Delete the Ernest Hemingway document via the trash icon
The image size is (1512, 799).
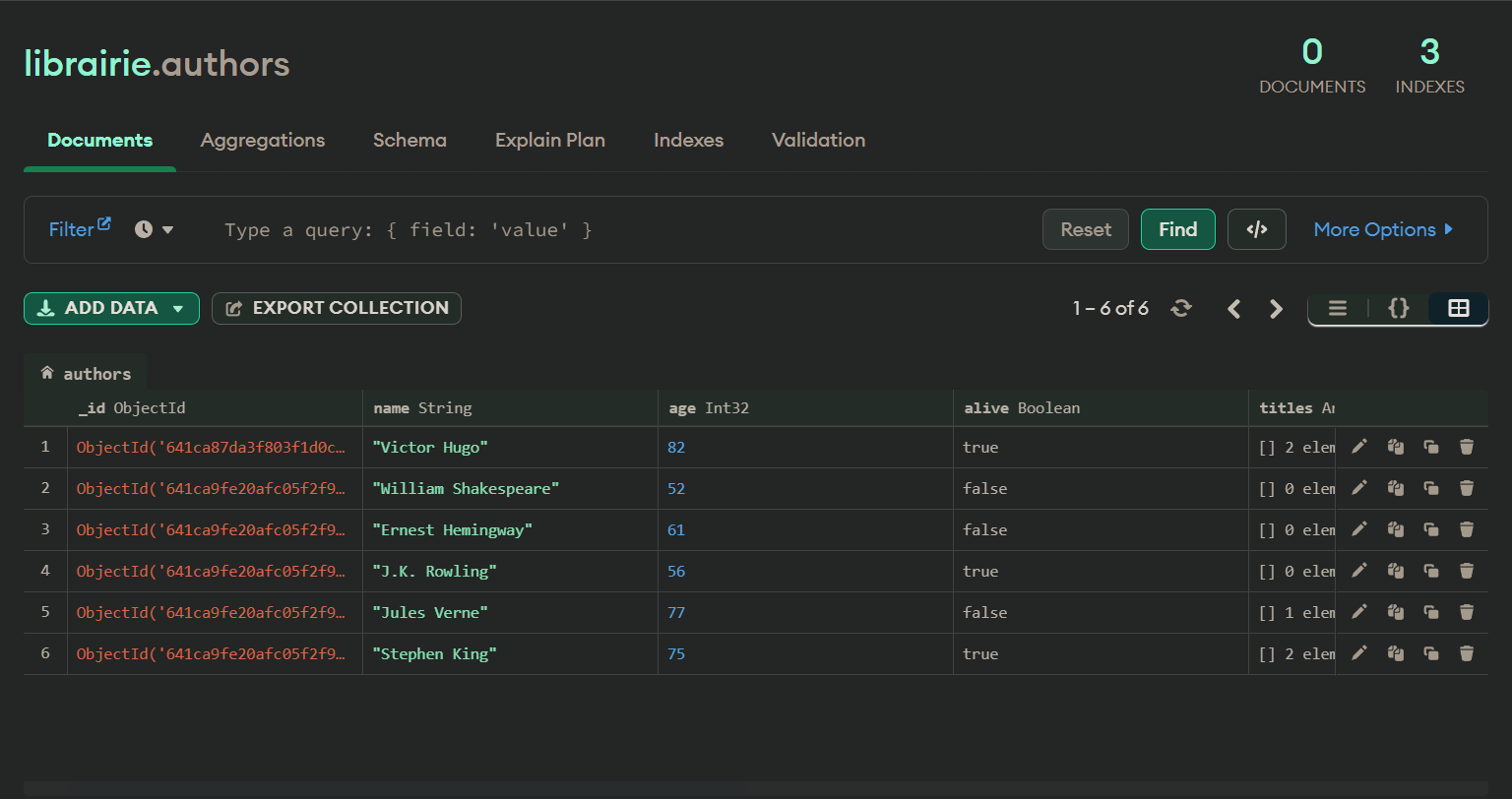(x=1467, y=529)
